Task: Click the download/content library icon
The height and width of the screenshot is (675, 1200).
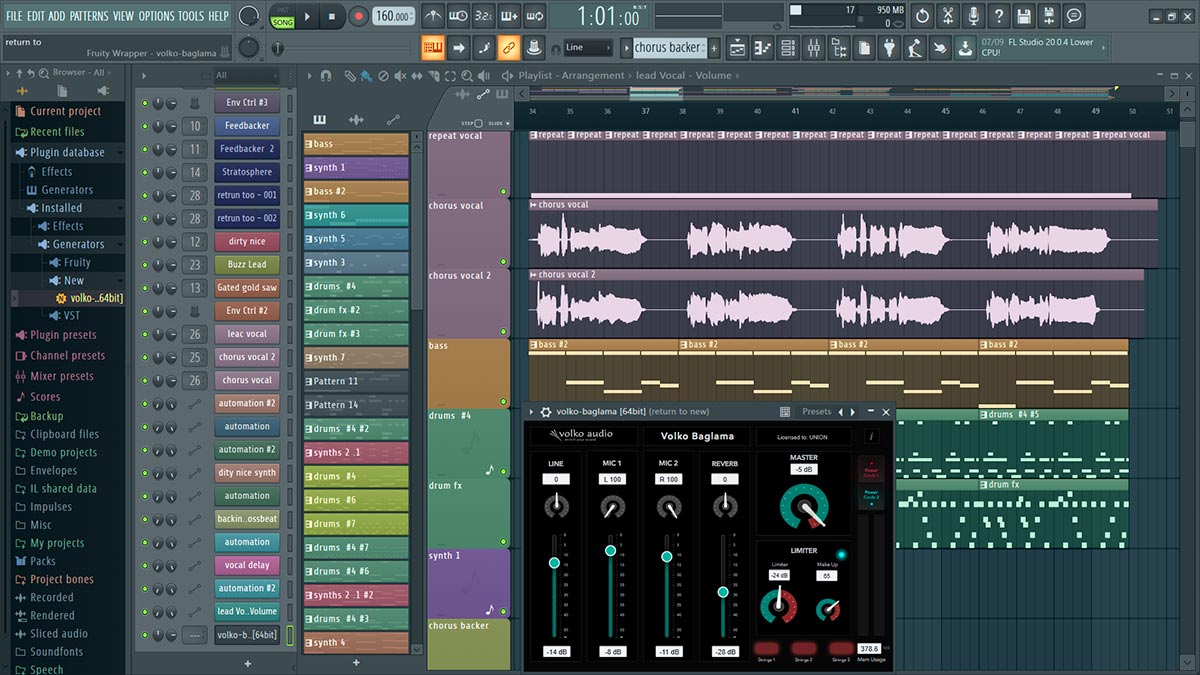Action: 965,47
